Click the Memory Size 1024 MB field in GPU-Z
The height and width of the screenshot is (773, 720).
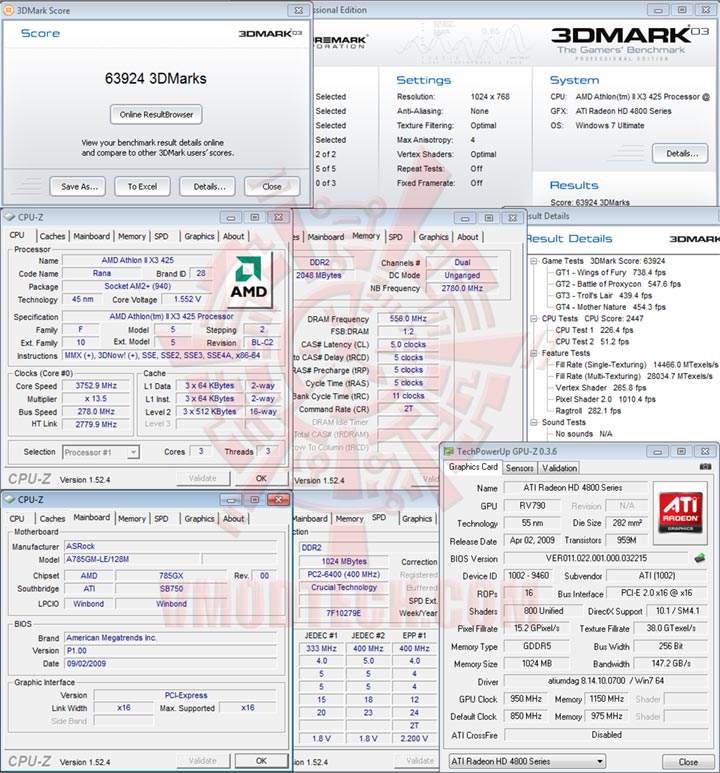click(x=537, y=664)
